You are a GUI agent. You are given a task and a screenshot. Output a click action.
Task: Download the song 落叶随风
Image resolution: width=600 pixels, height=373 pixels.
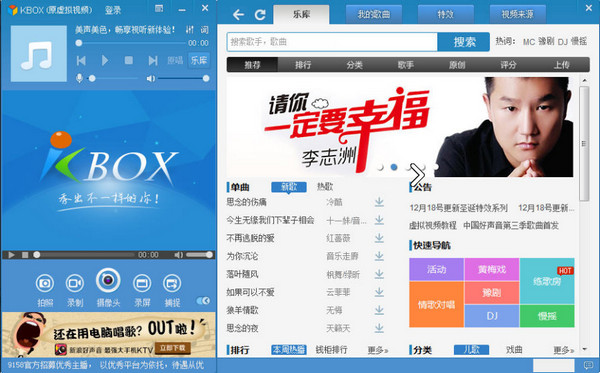(379, 274)
